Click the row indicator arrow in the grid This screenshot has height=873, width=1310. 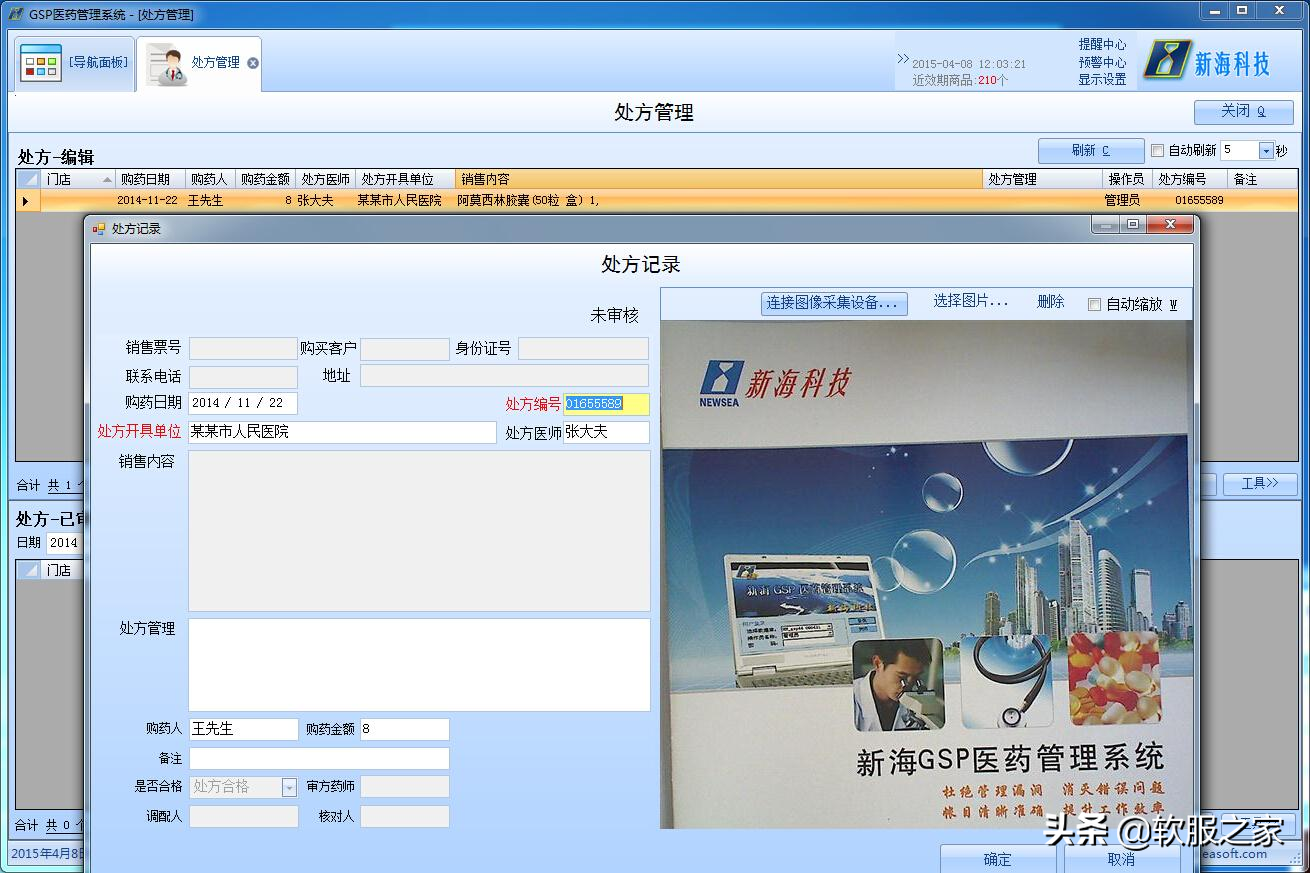[x=26, y=201]
